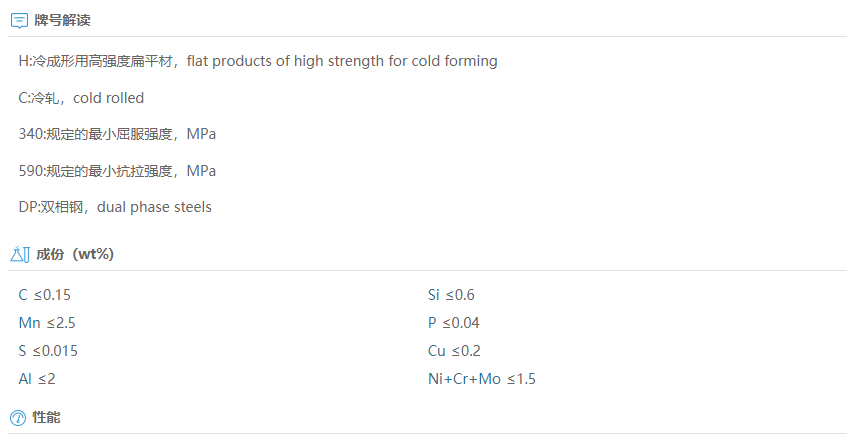
Task: Click the C:冷轧 cold rolled line
Action: pos(82,98)
